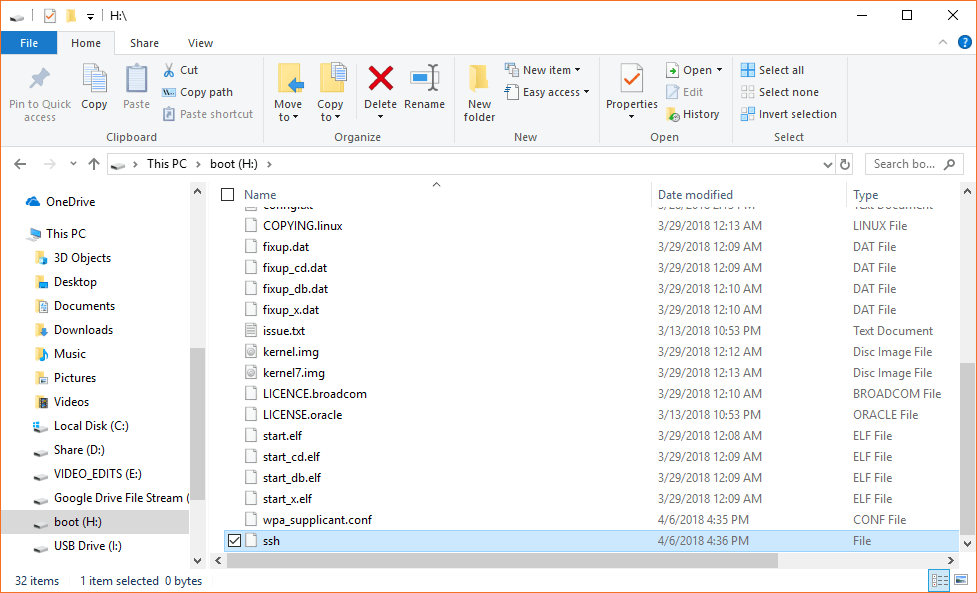977x593 pixels.
Task: Switch to View ribbon tab
Action: click(x=201, y=43)
